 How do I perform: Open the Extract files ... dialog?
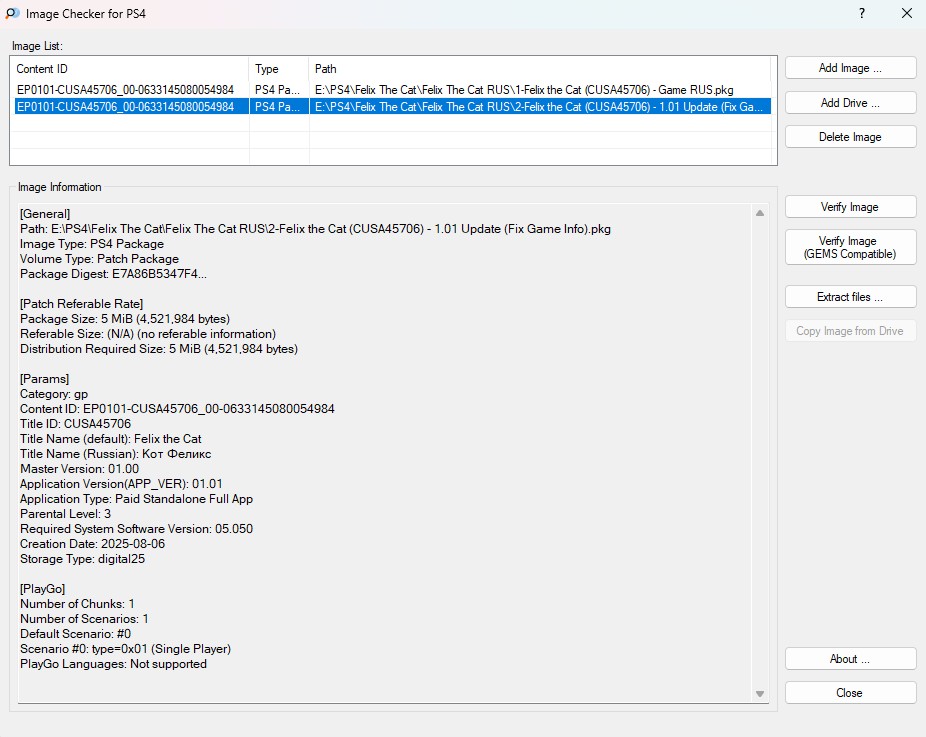coord(850,297)
